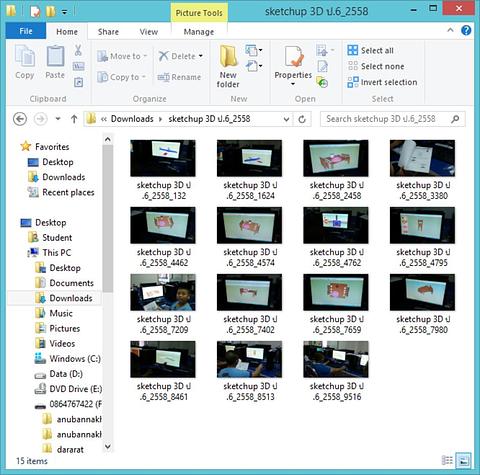
Task: Expand the address bar history dropdown
Action: [286, 119]
